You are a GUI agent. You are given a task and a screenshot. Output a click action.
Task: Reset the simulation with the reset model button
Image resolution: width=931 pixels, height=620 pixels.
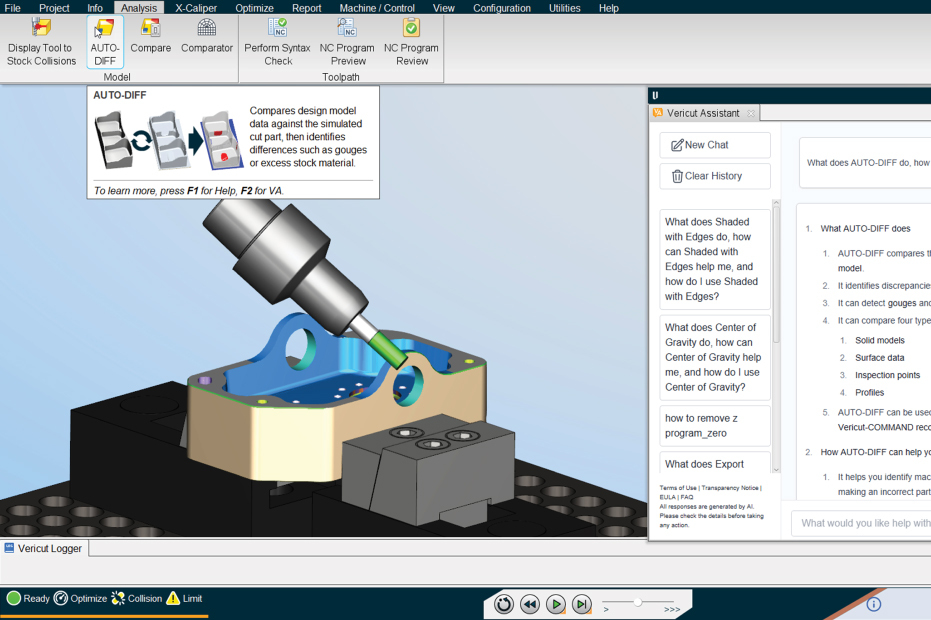point(504,605)
